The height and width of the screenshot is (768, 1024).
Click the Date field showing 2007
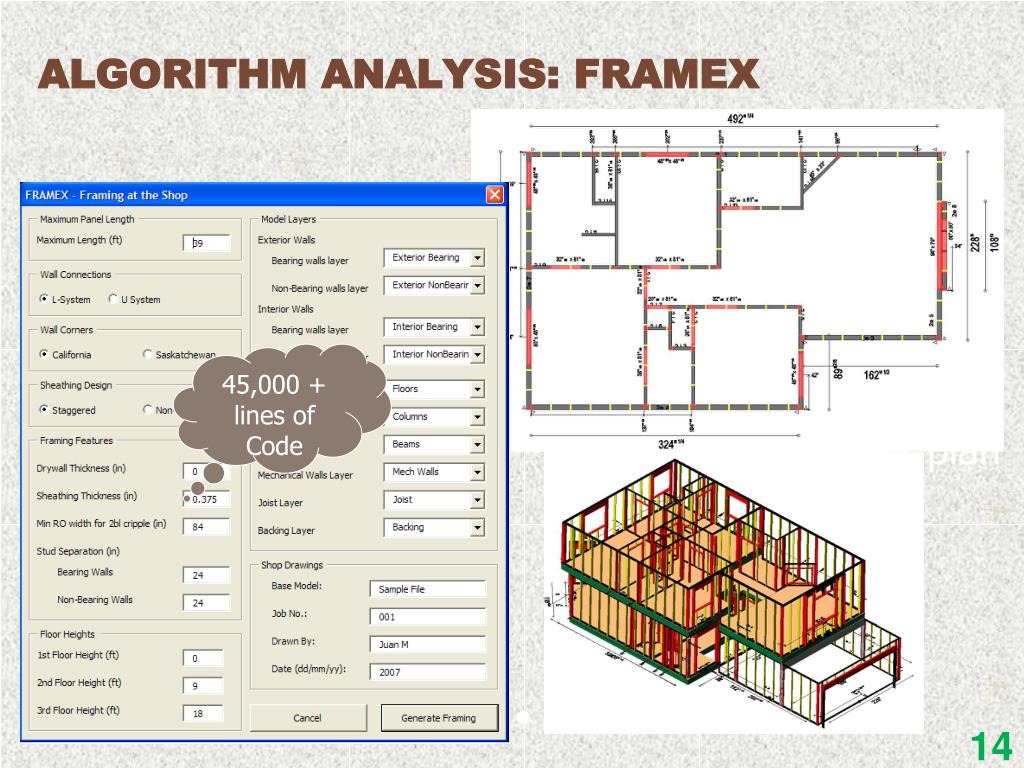(x=428, y=672)
